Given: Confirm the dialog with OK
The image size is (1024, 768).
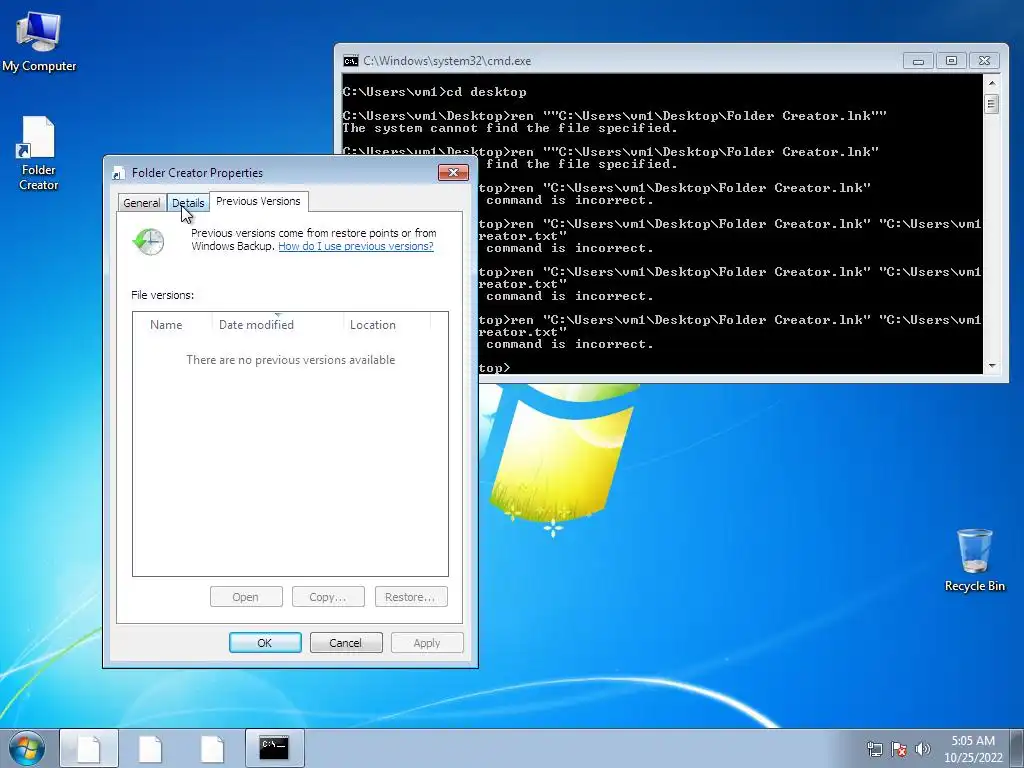Looking at the screenshot, I should (265, 643).
